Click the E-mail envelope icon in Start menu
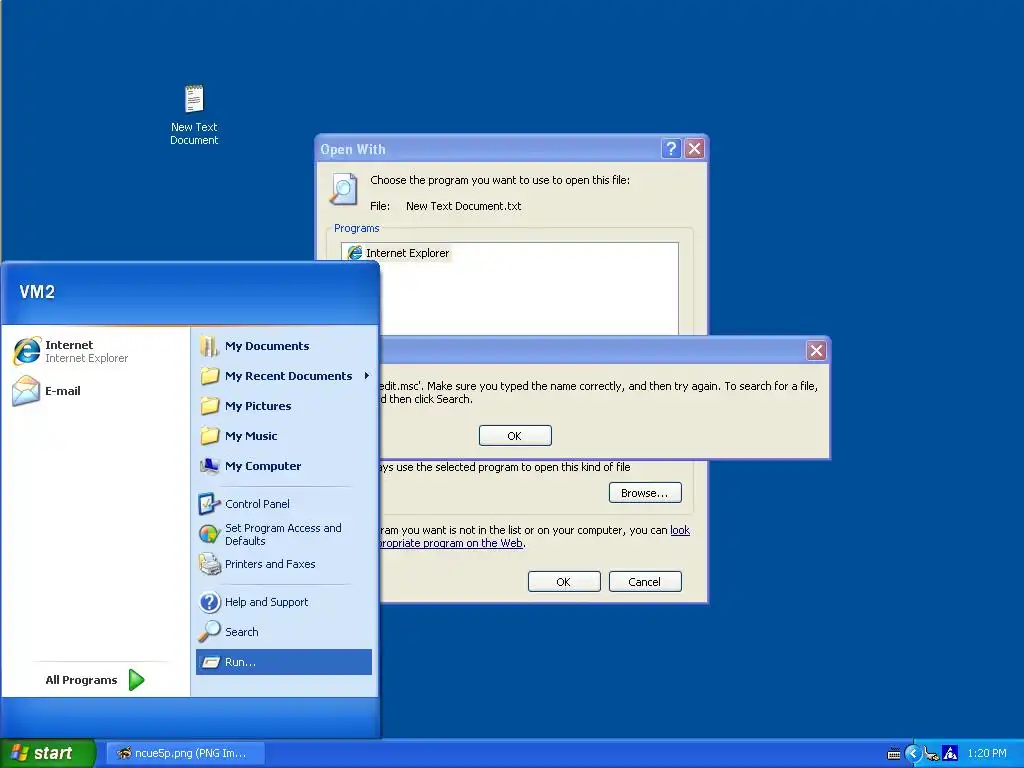1024x768 pixels. coord(26,391)
